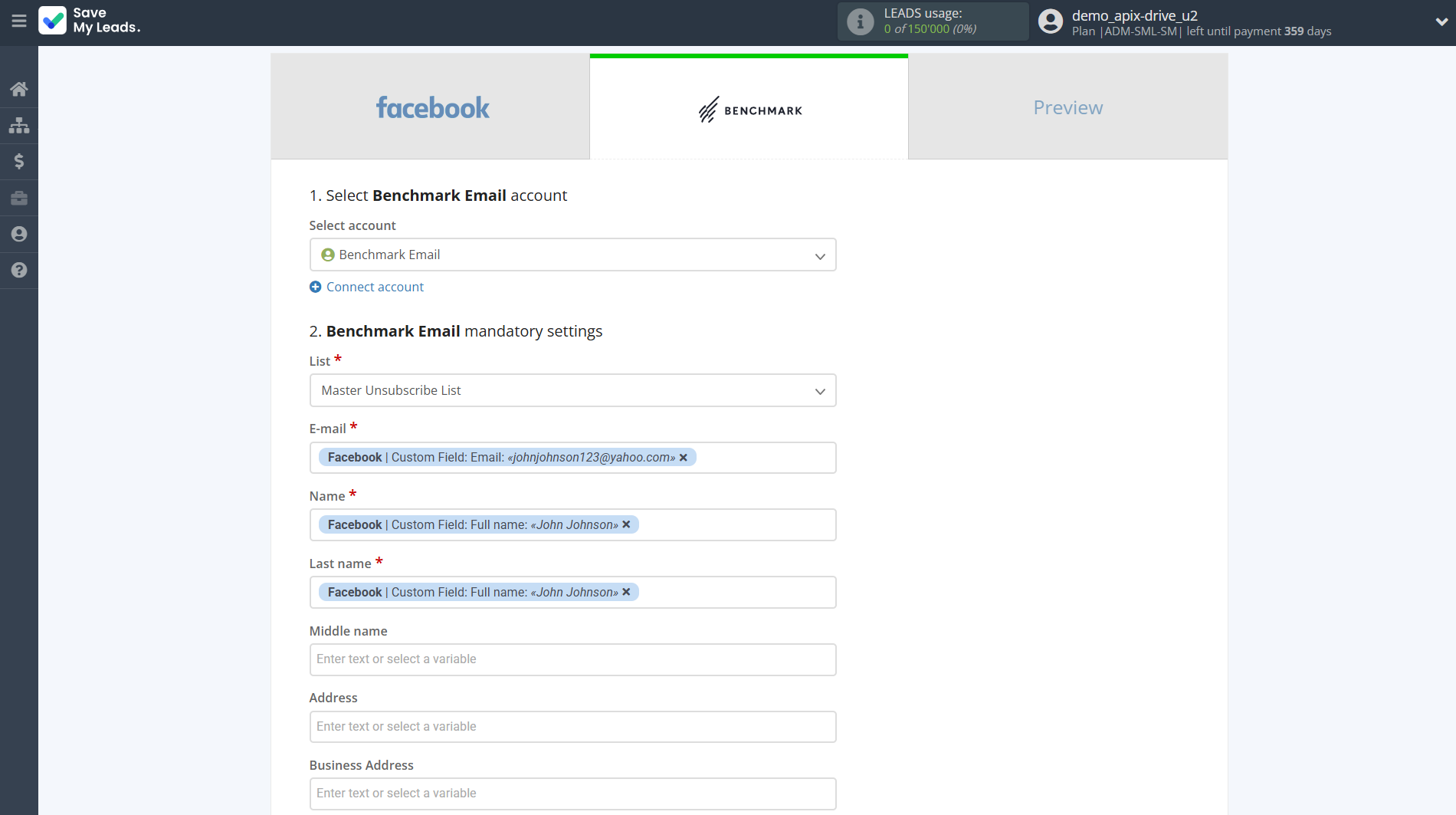Click the briefcase sidebar icon
This screenshot has width=1456, height=815.
pos(19,199)
